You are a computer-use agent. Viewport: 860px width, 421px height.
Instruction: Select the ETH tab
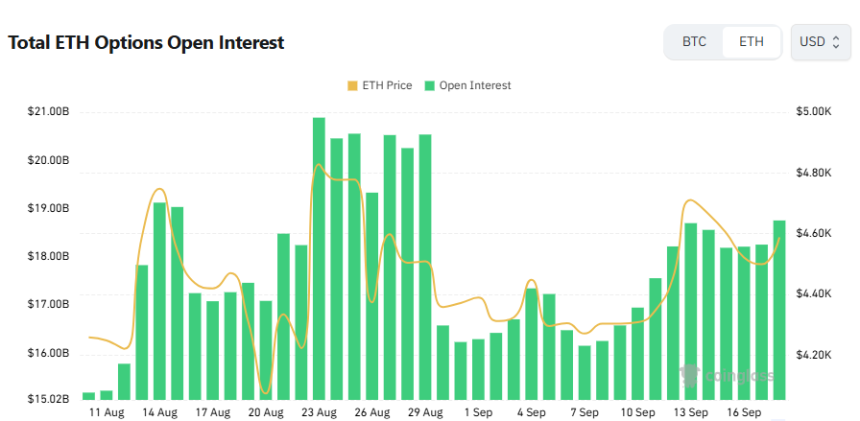751,42
